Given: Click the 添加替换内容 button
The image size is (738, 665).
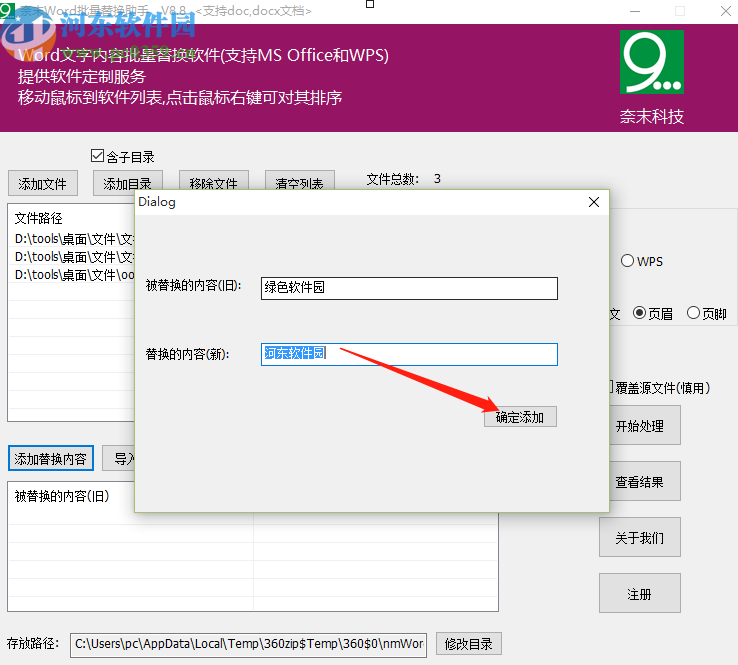Looking at the screenshot, I should (x=51, y=458).
